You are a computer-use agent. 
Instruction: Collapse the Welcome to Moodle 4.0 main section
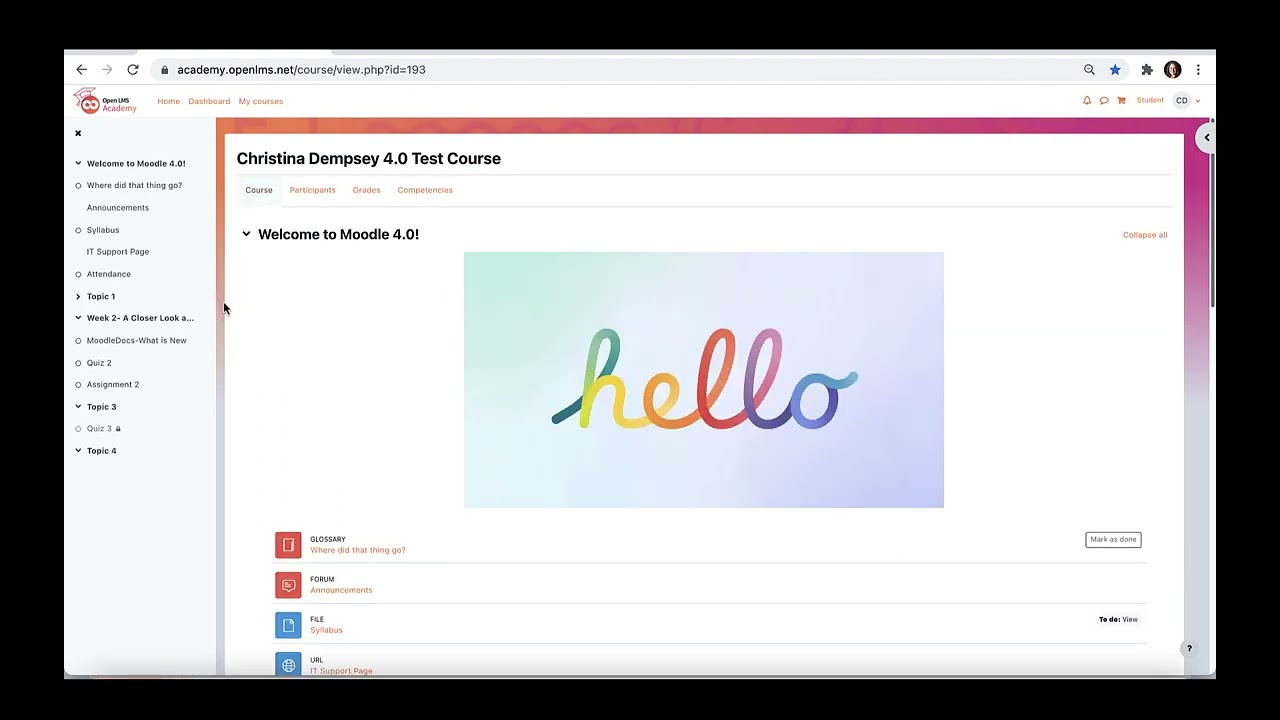coord(246,234)
